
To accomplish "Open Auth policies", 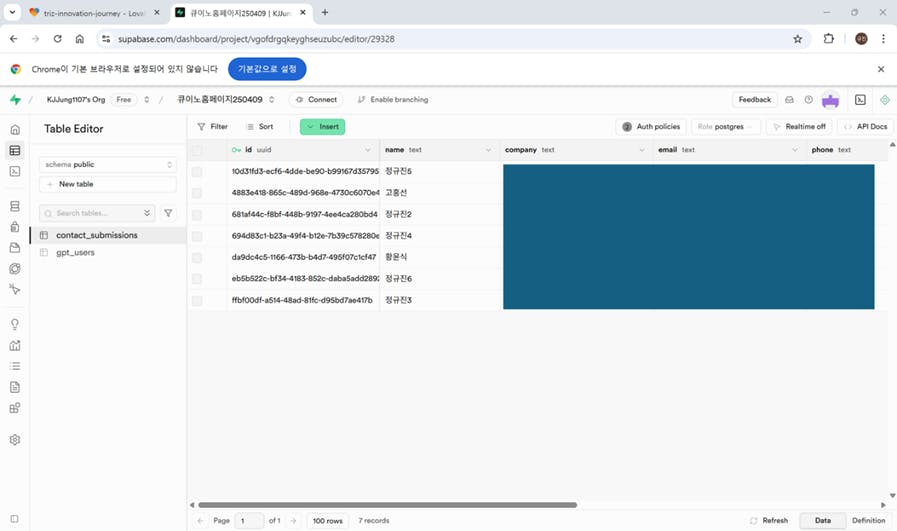I will pyautogui.click(x=651, y=126).
